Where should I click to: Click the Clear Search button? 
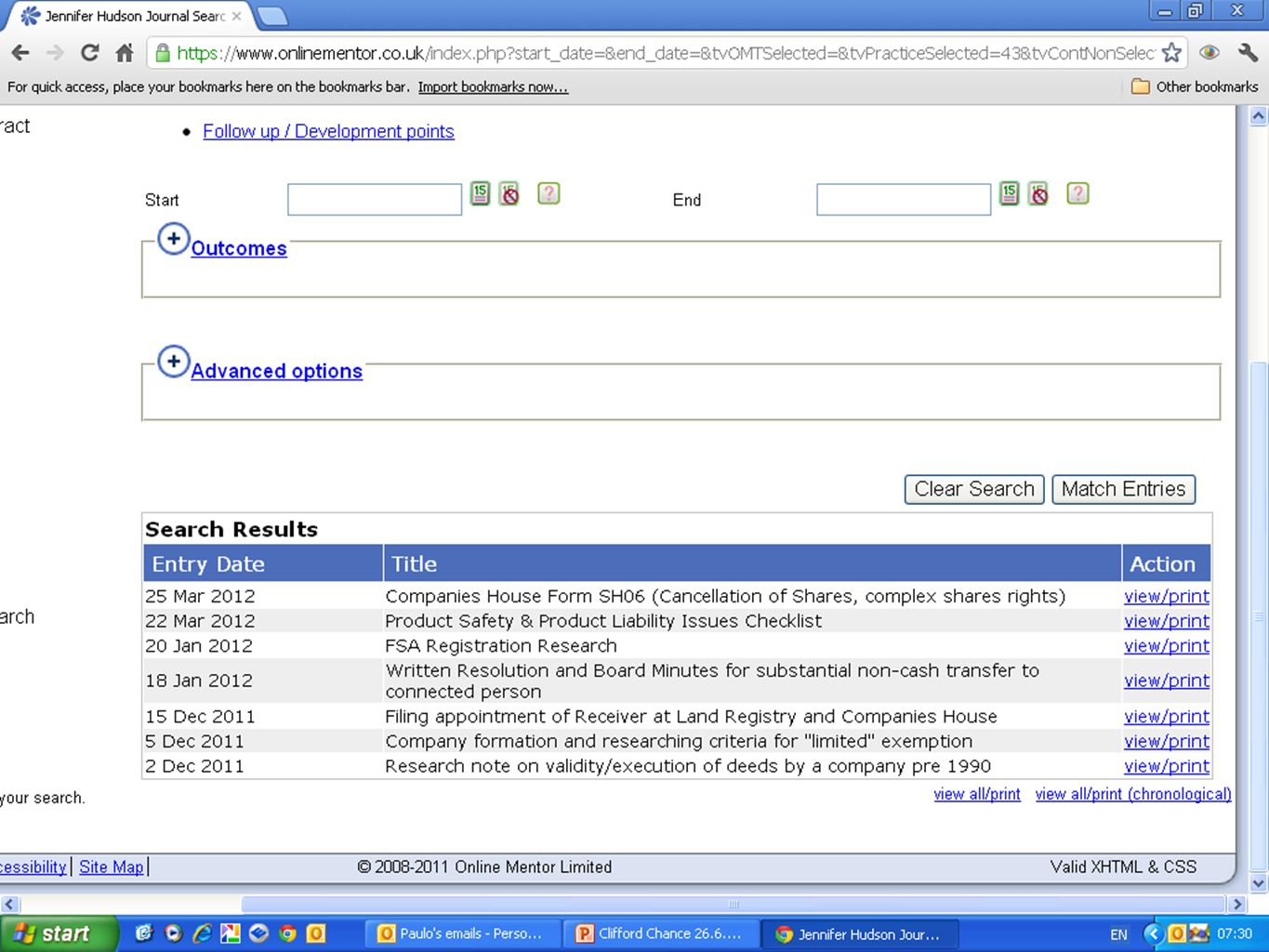coord(974,489)
